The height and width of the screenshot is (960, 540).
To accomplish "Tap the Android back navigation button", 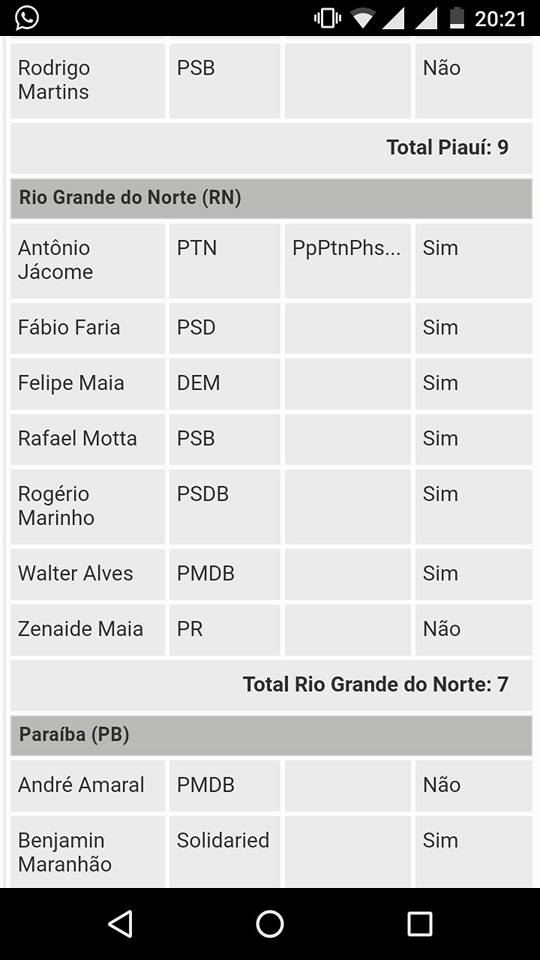I will tap(121, 923).
